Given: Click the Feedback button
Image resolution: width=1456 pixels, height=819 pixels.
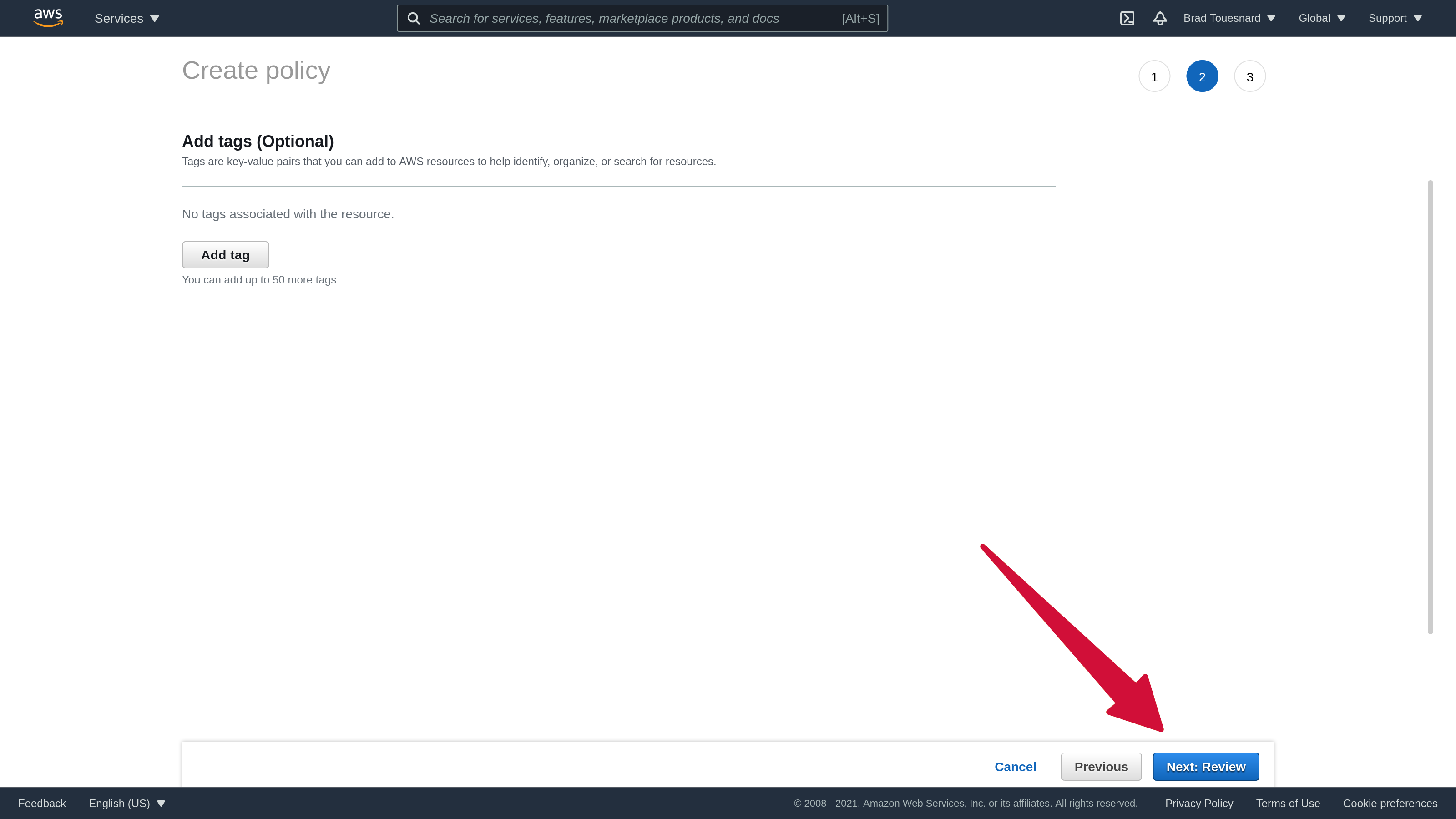Looking at the screenshot, I should 42,802.
